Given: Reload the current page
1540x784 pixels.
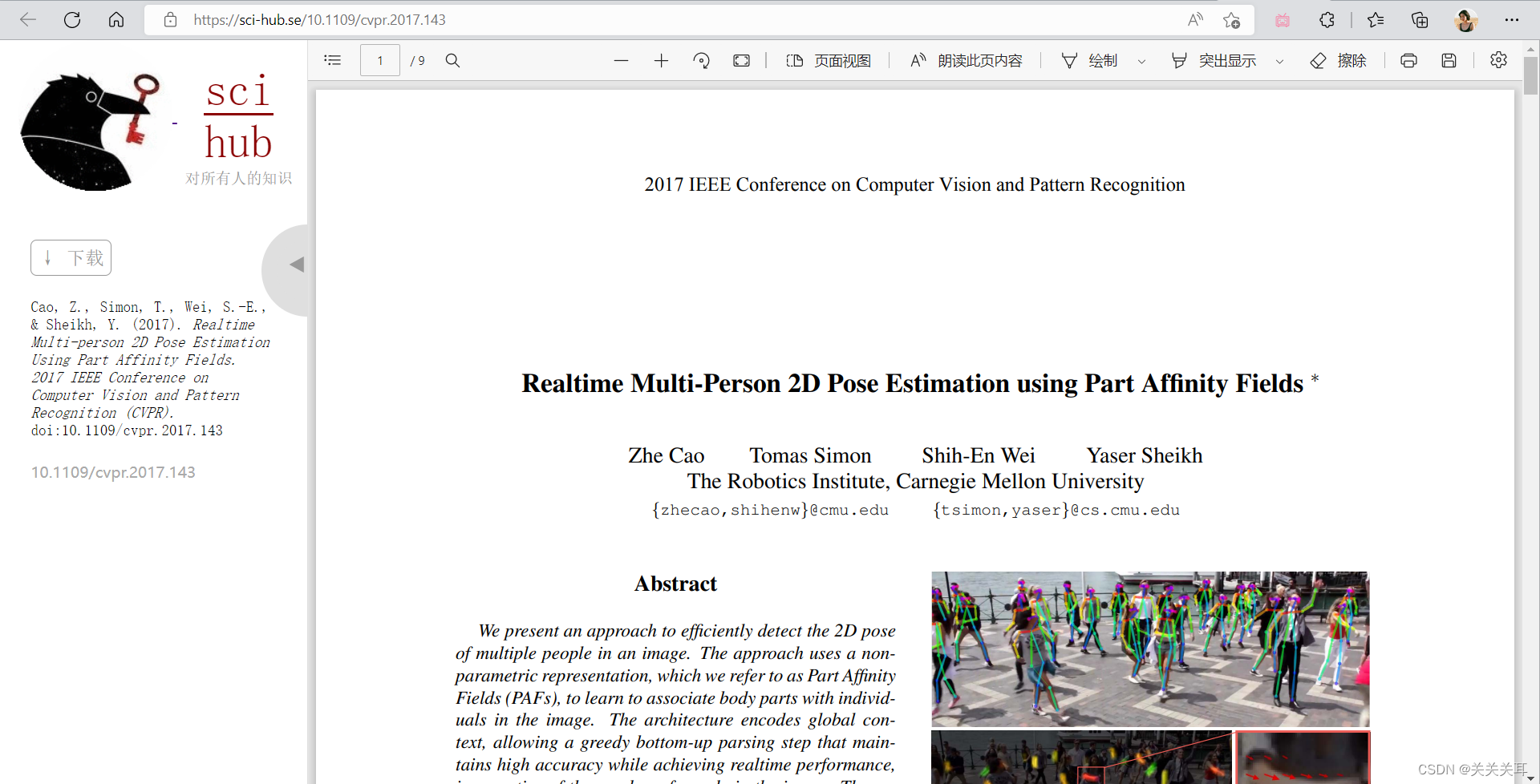Looking at the screenshot, I should 72,20.
